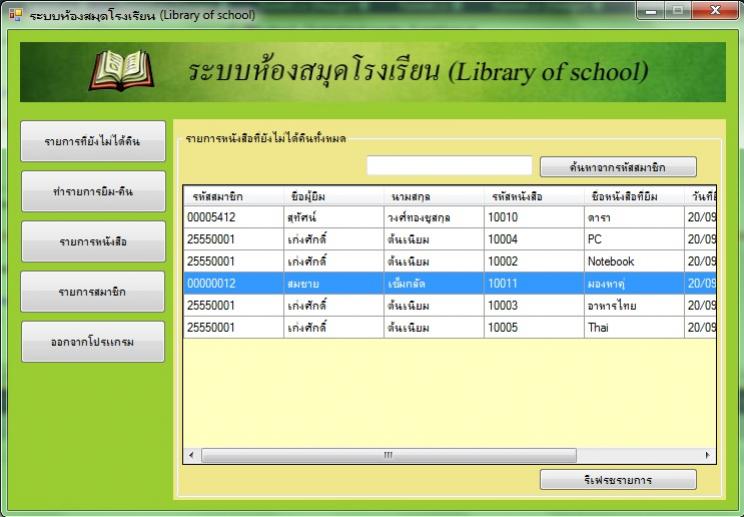The image size is (744, 517).
Task: Select book code cell 10004
Action: click(x=534, y=239)
